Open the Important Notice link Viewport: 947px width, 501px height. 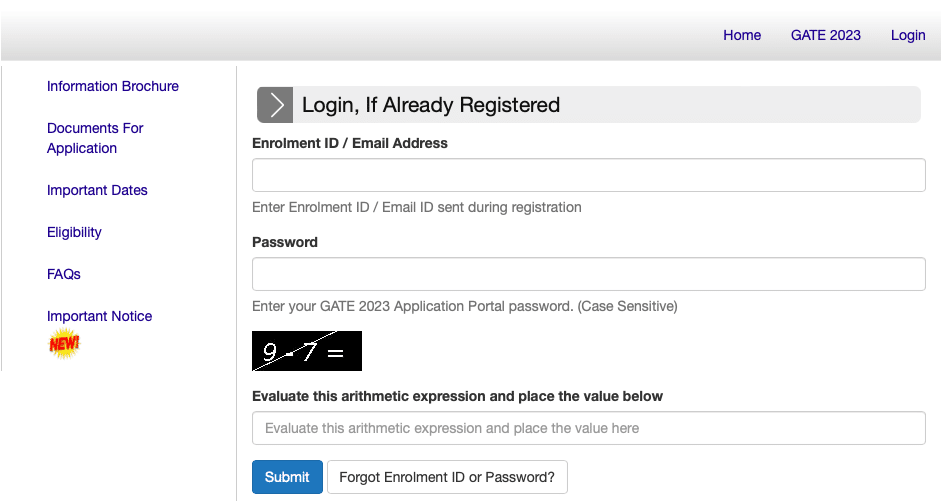(x=100, y=316)
